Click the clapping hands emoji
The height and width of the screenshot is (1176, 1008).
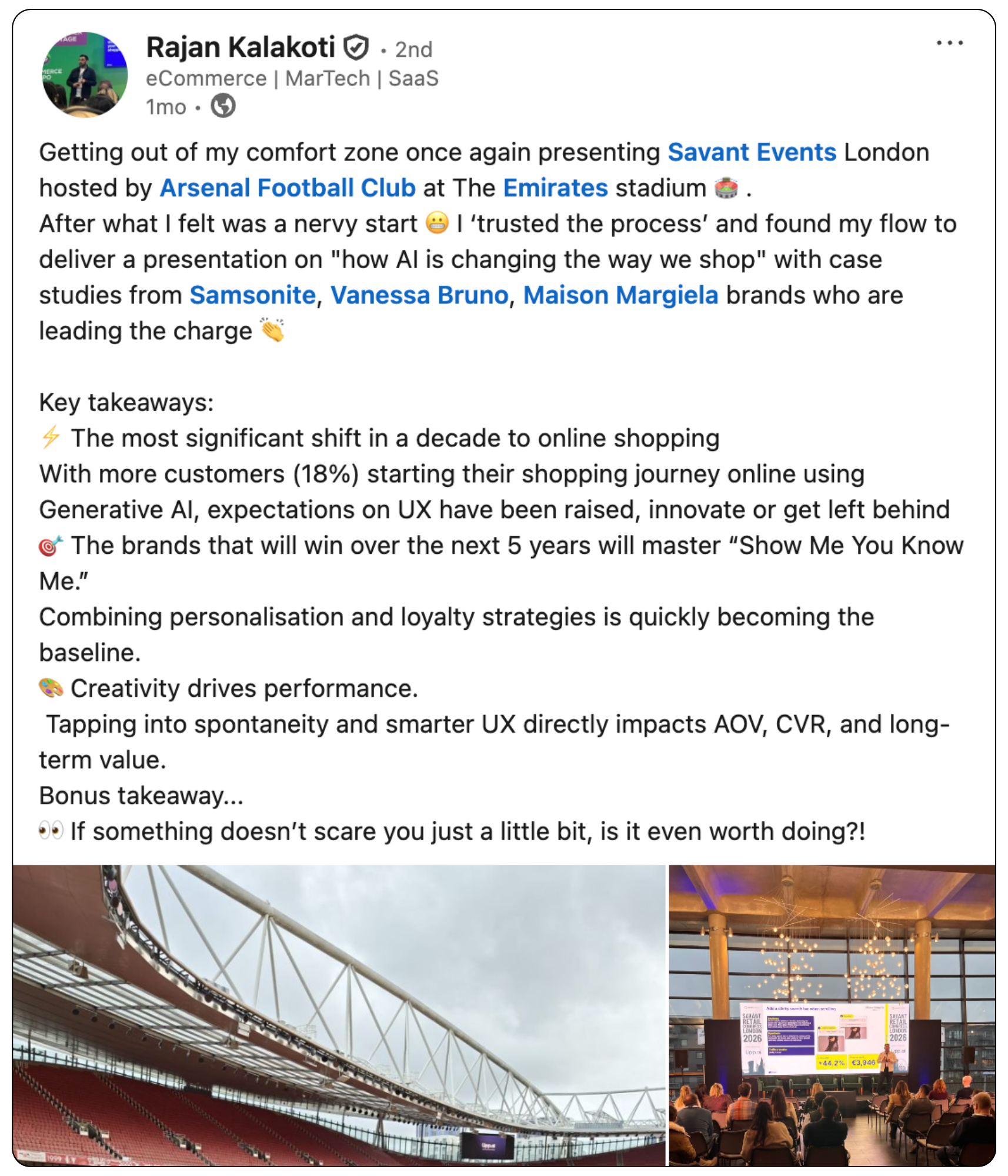click(272, 330)
